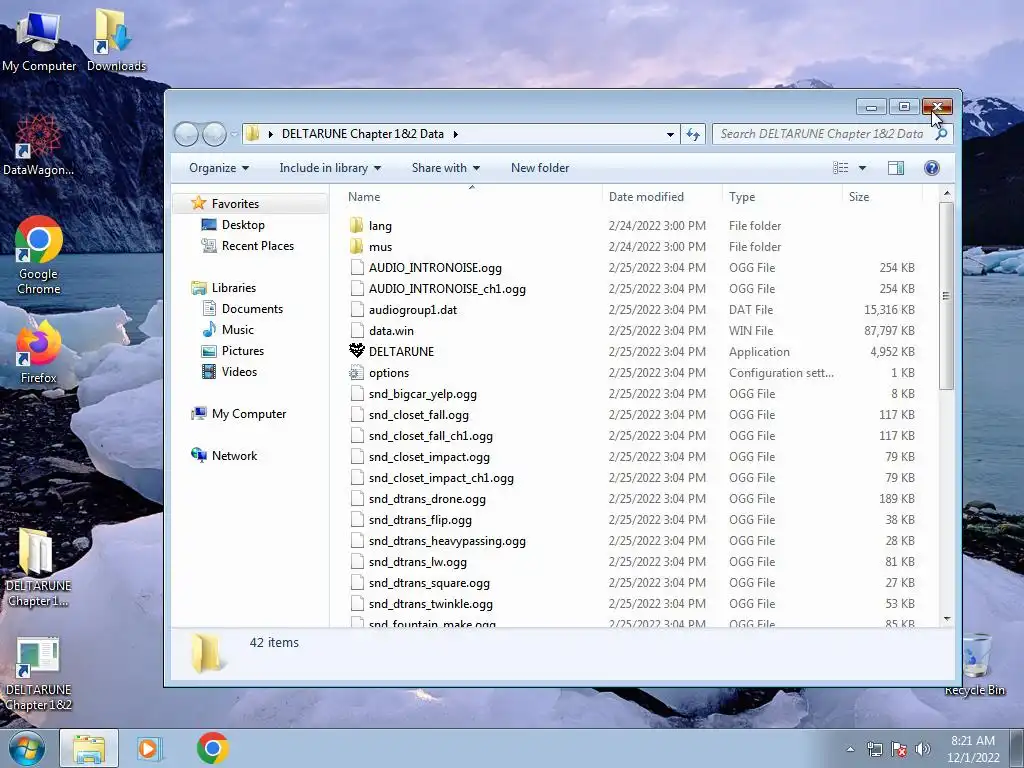Click the taskbar clock showing 8:21 AM
This screenshot has width=1024, height=768.
pyautogui.click(x=973, y=748)
